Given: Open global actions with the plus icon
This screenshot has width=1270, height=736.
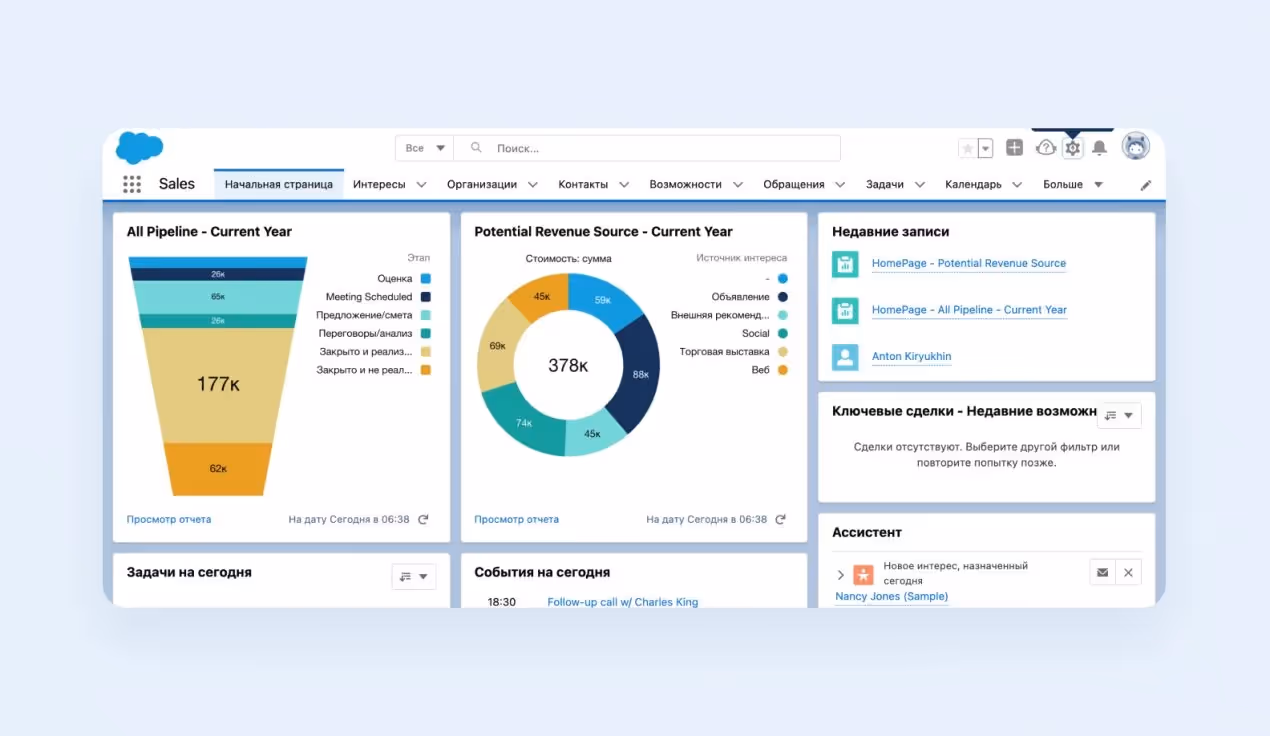Looking at the screenshot, I should pyautogui.click(x=1014, y=146).
